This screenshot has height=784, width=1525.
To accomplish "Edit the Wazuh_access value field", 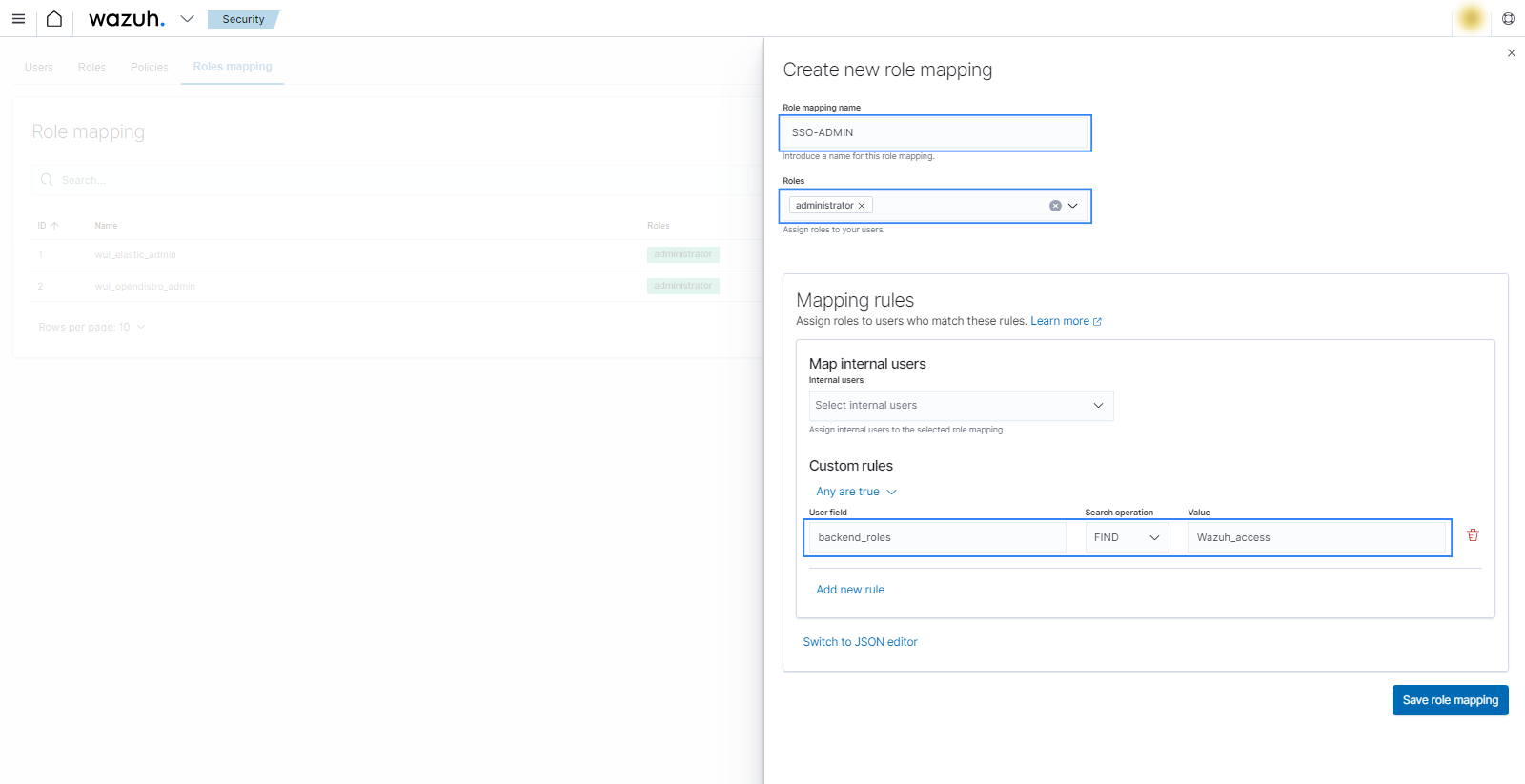I will click(1317, 537).
